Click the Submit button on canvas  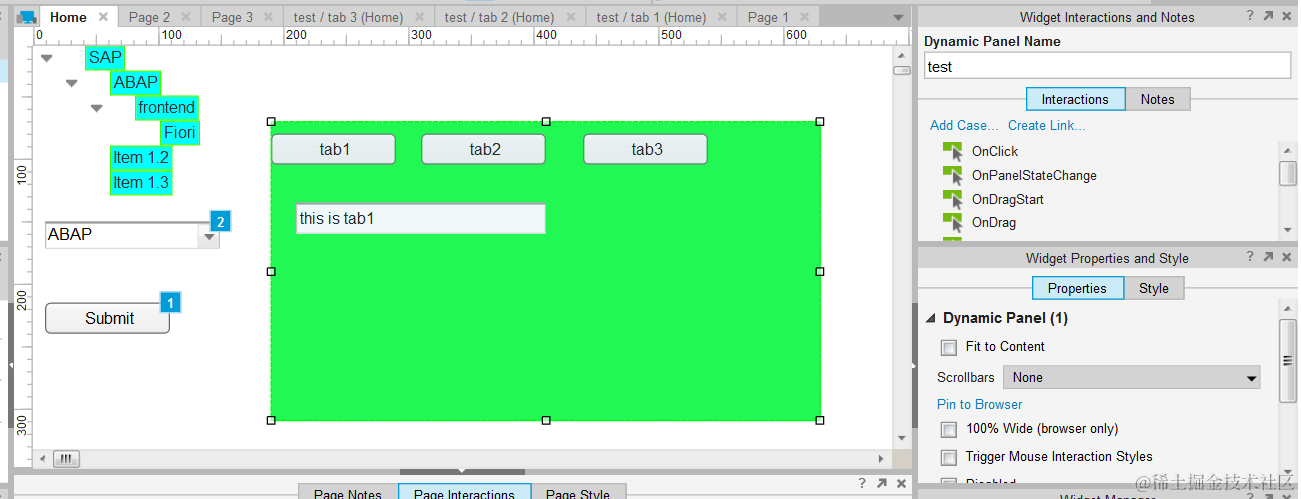pyautogui.click(x=108, y=318)
